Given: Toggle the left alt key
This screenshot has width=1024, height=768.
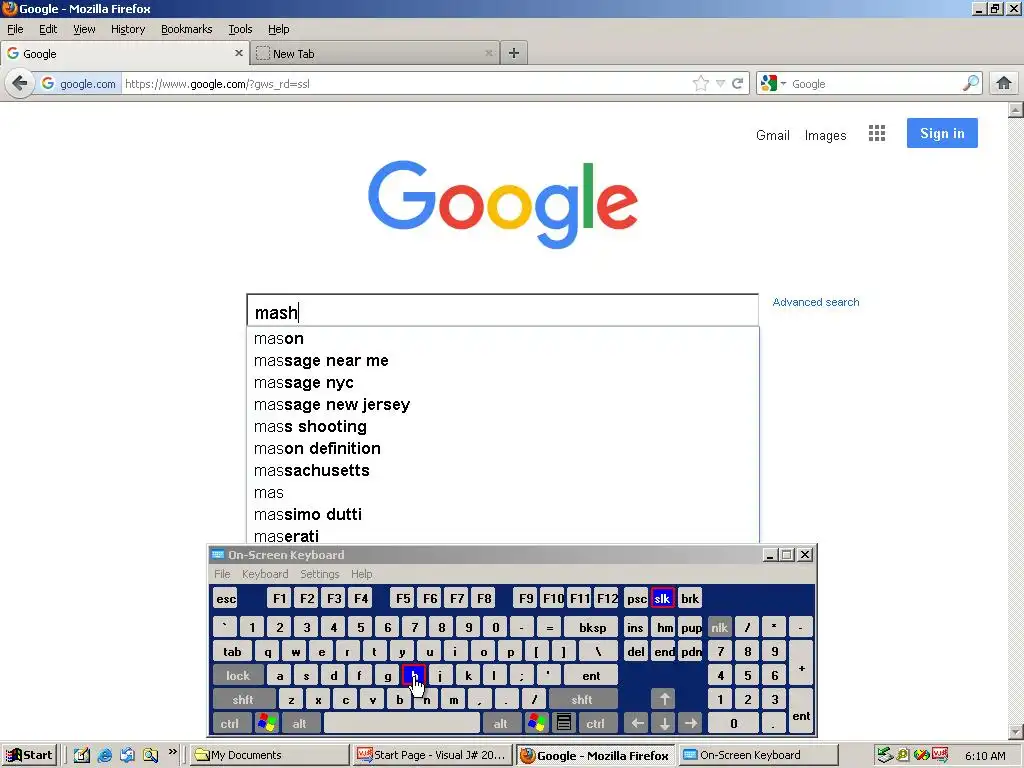Looking at the screenshot, I should tap(300, 723).
